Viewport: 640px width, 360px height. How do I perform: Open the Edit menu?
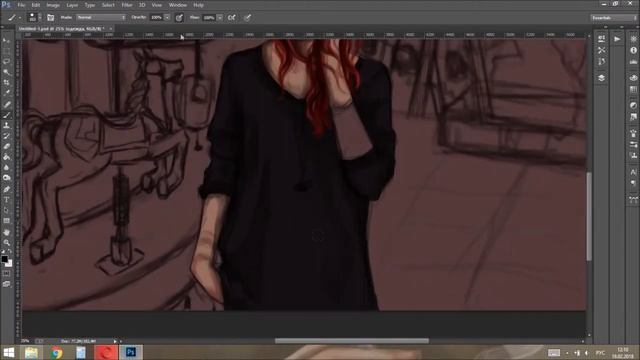tap(36, 5)
